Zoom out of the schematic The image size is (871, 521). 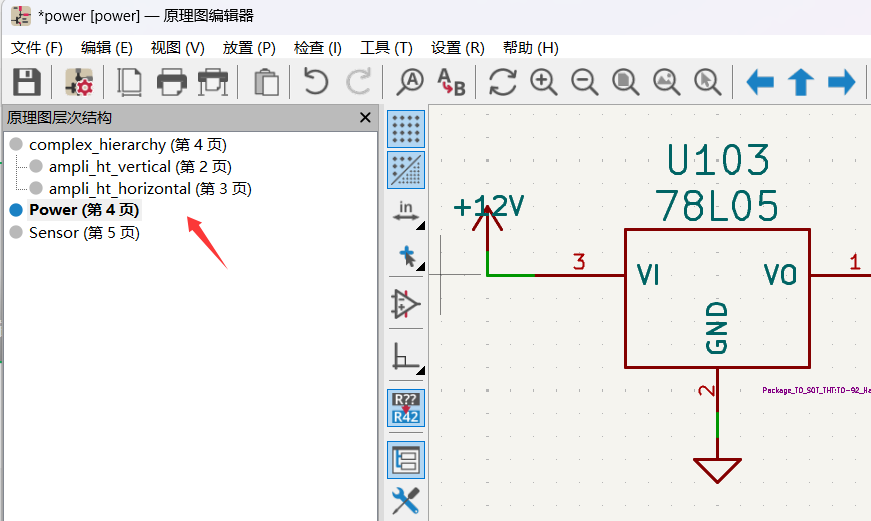point(584,82)
